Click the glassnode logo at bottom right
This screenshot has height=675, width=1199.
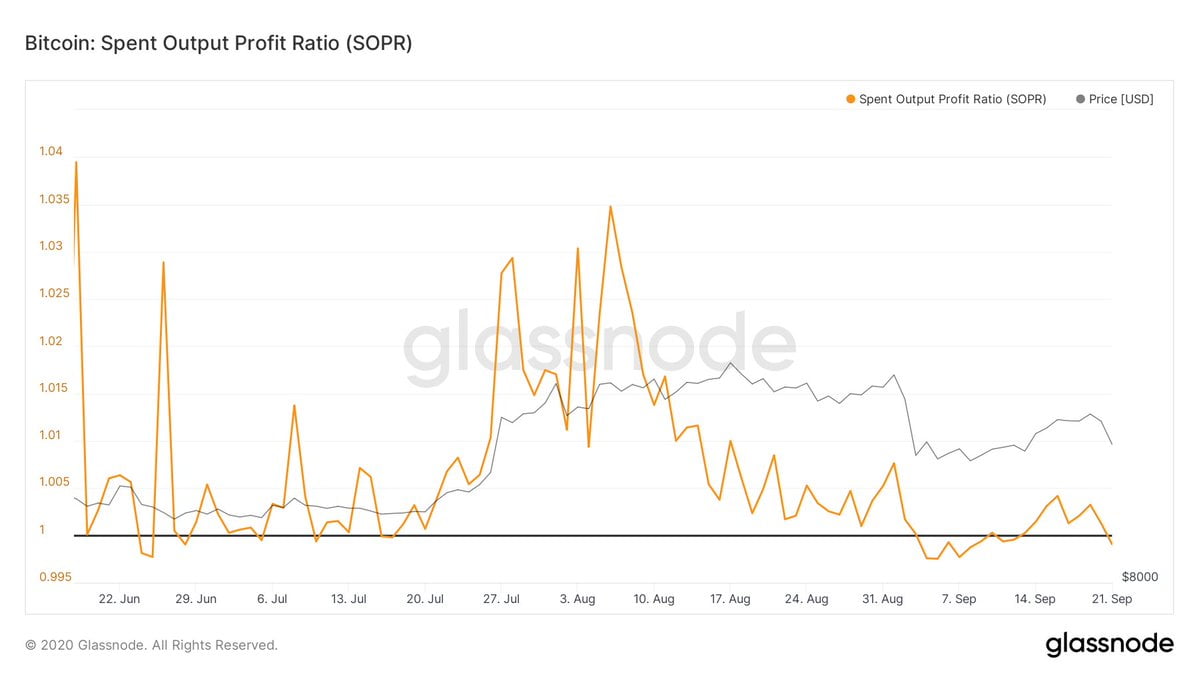coord(1109,644)
